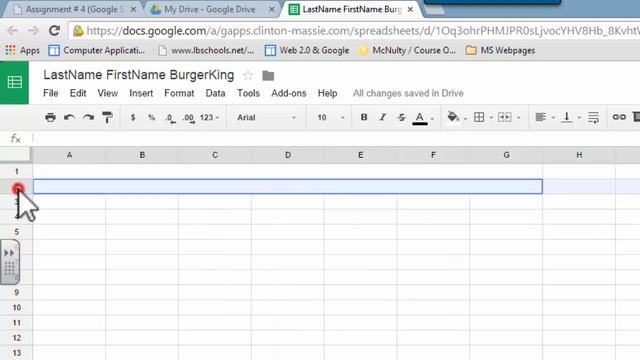
Task: Click the browser address bar URL
Action: [x=362, y=31]
